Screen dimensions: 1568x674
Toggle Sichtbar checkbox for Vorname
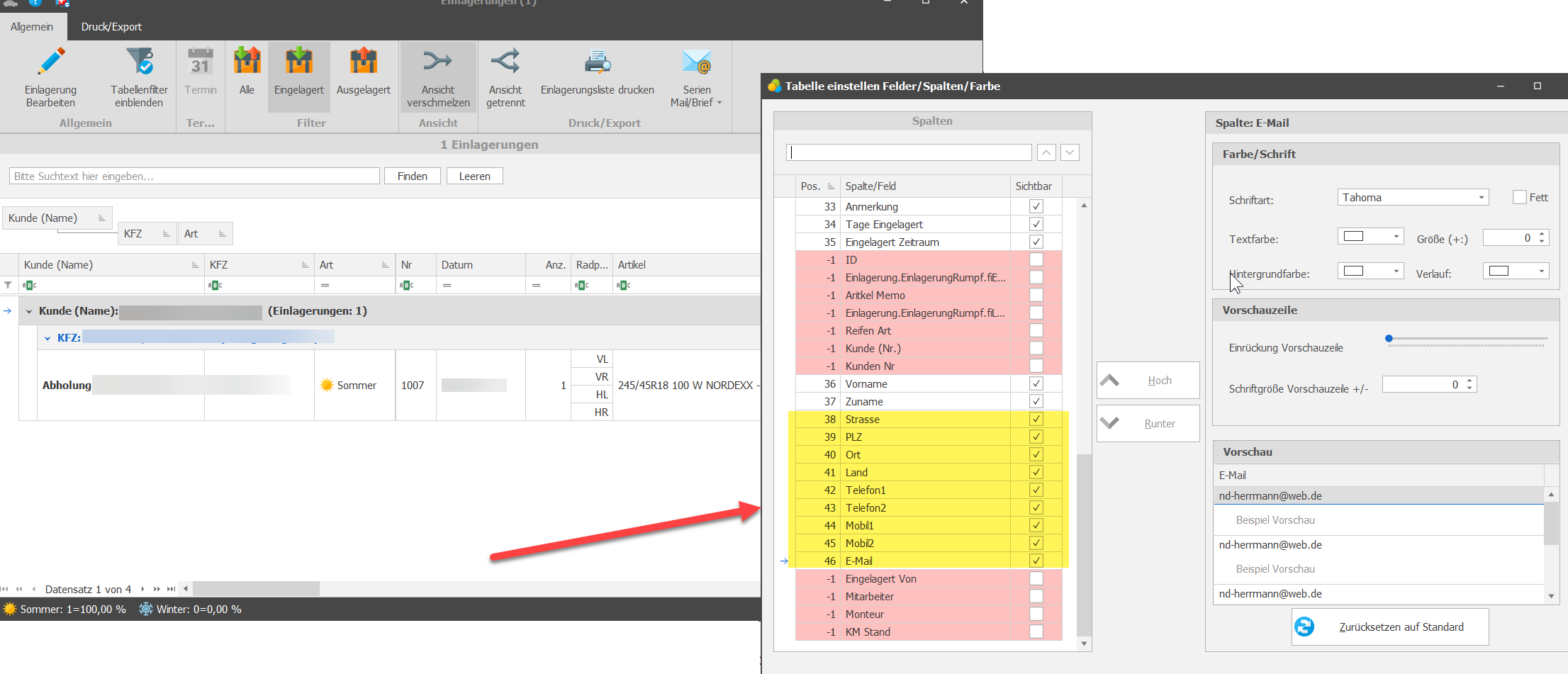pyautogui.click(x=1036, y=383)
